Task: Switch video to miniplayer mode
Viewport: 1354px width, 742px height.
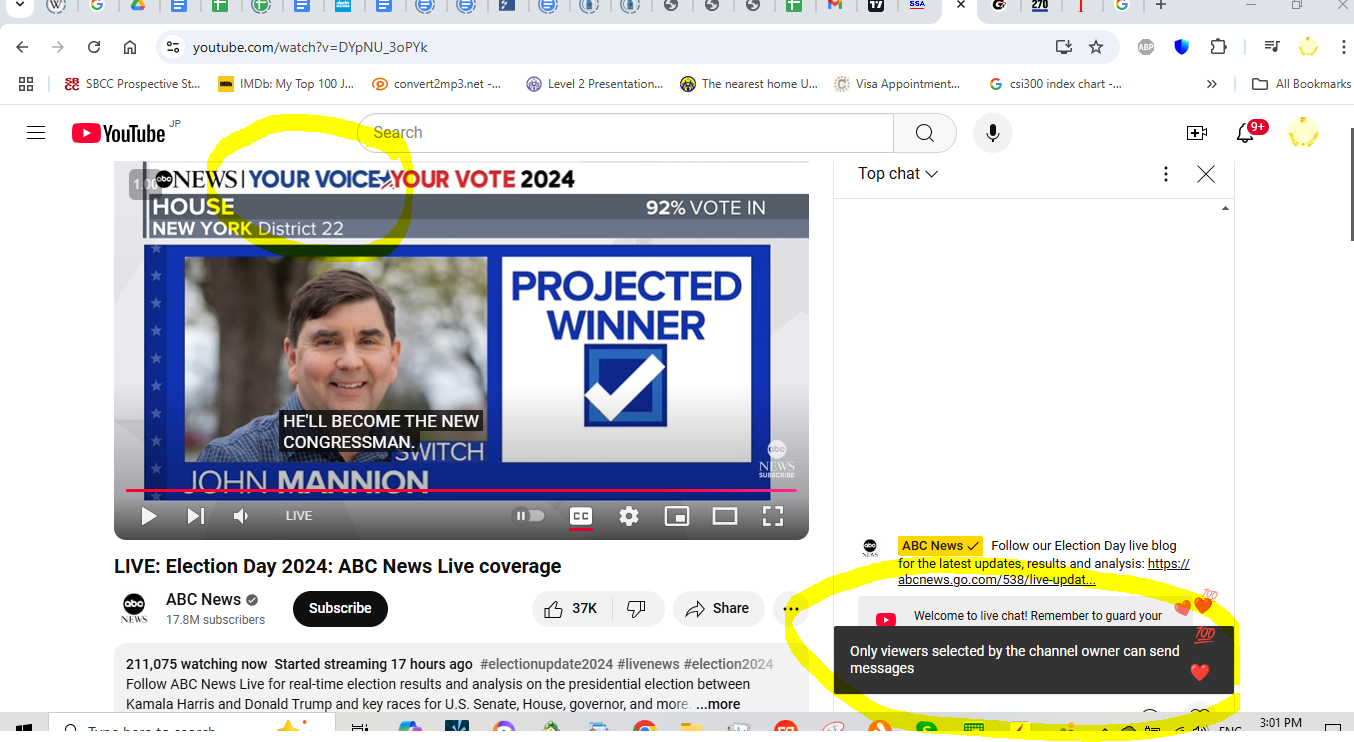Action: 677,516
